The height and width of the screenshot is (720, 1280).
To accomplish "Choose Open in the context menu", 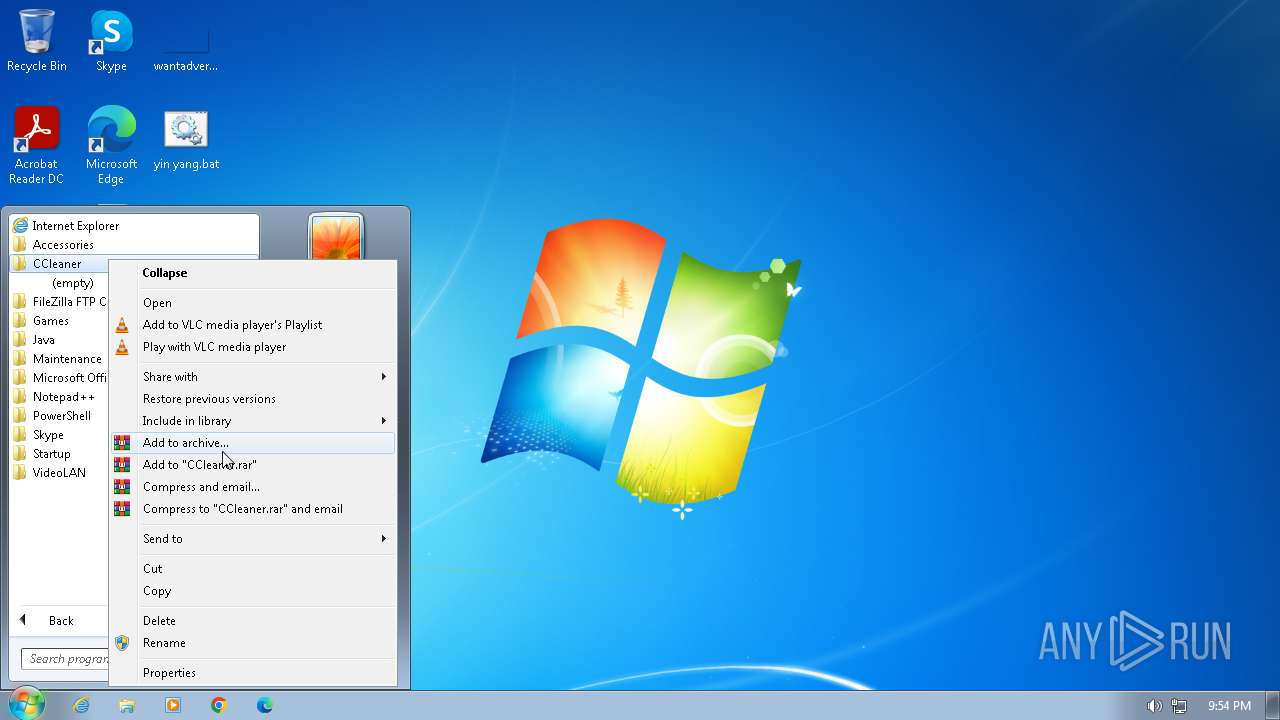I will point(253,303).
